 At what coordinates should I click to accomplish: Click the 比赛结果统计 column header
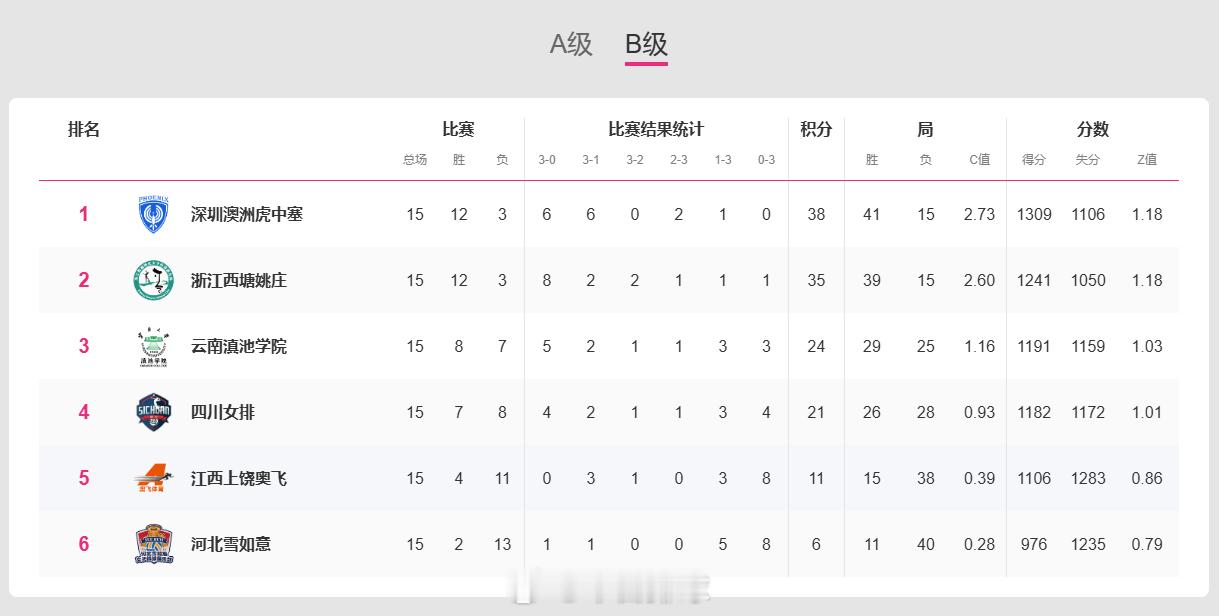(656, 129)
